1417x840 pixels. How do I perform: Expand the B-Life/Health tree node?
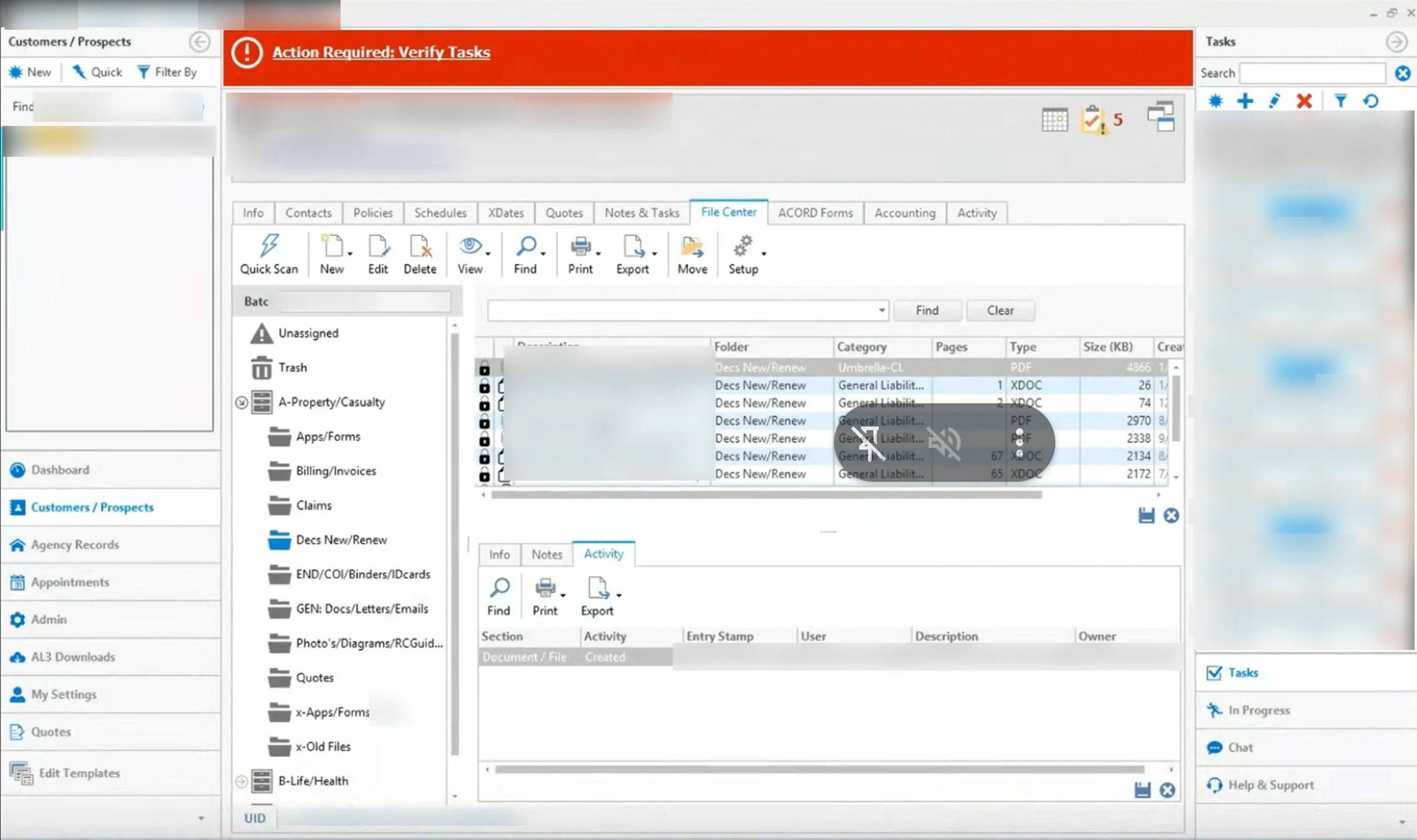[241, 781]
